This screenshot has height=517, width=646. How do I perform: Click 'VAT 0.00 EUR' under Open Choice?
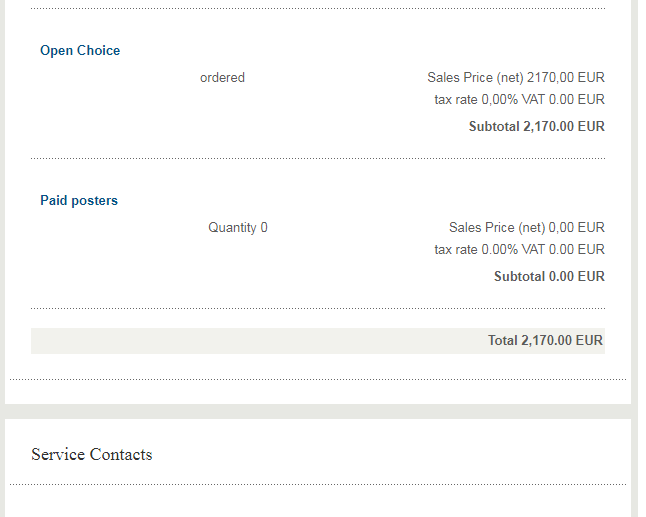(x=563, y=99)
